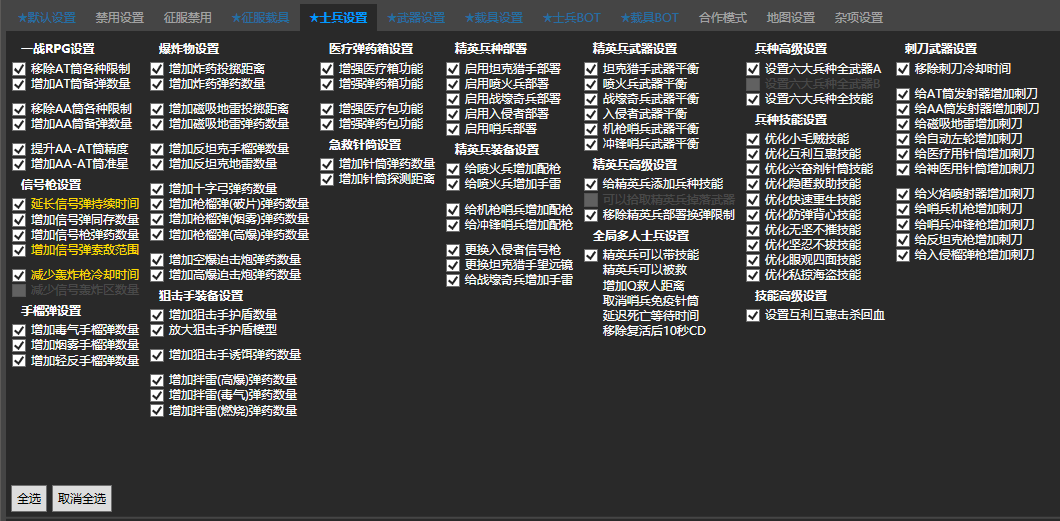This screenshot has width=1060, height=521.
Task: Toggle 增加十字弓弹药数量 checkbox
Action: click(x=158, y=189)
